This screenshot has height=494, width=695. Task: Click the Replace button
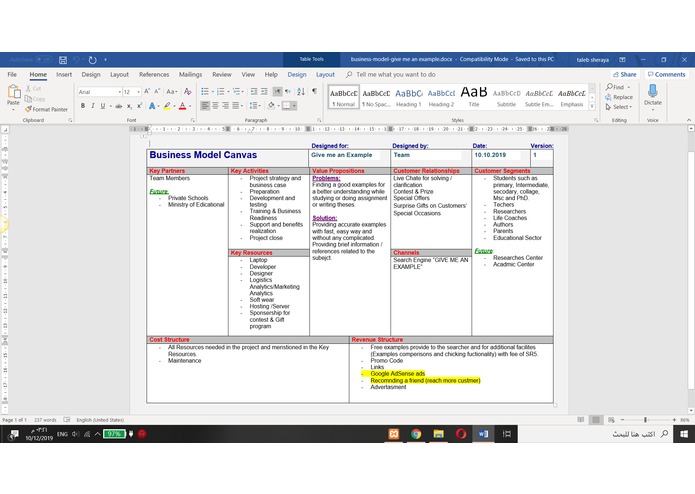click(619, 97)
